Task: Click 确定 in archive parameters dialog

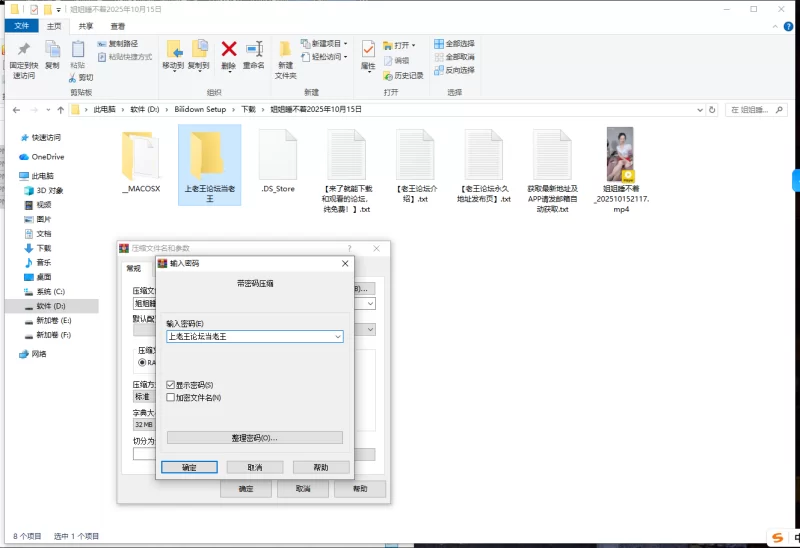Action: click(x=246, y=488)
